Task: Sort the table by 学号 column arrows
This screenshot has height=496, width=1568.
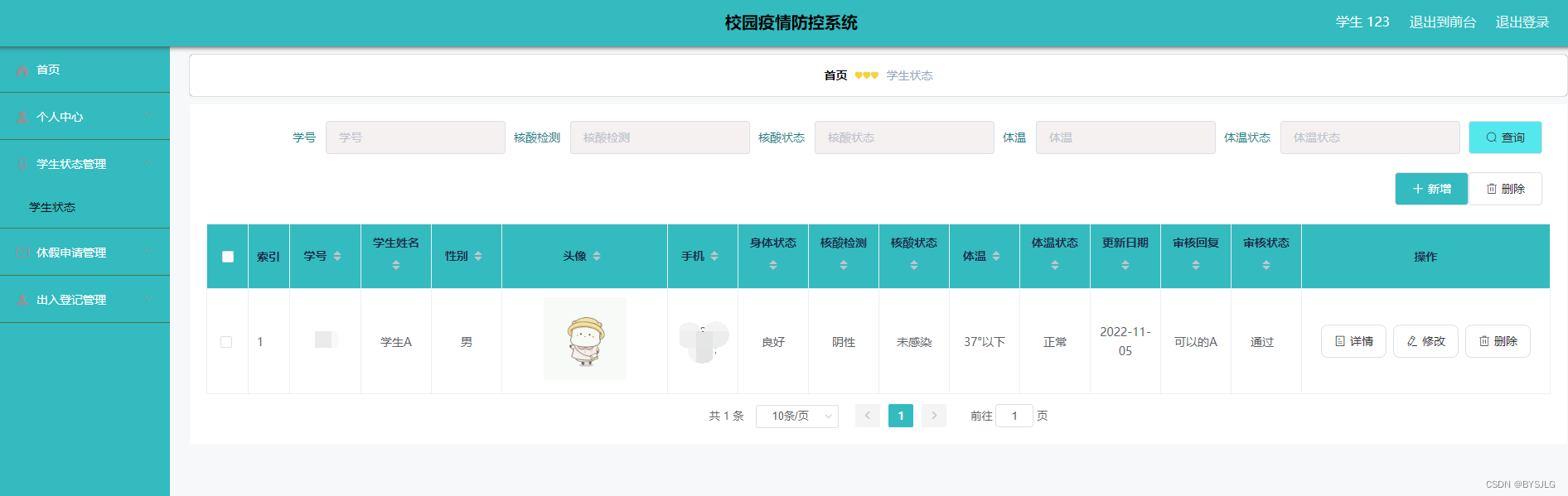Action: point(337,257)
